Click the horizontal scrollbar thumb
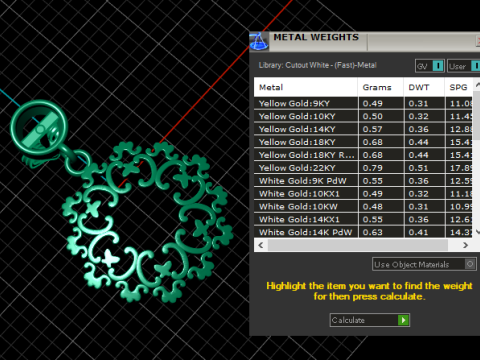This screenshot has width=480, height=360. point(358,245)
